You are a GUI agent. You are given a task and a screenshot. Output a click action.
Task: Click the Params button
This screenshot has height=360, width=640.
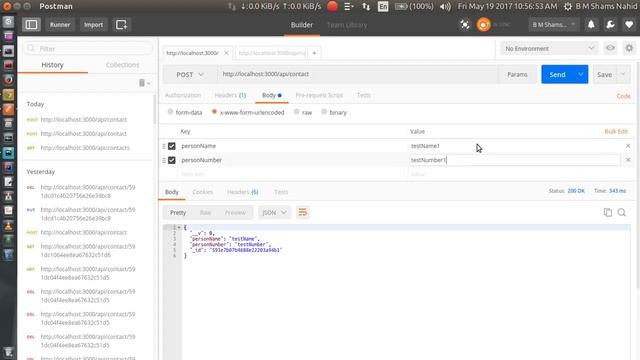pyautogui.click(x=517, y=74)
